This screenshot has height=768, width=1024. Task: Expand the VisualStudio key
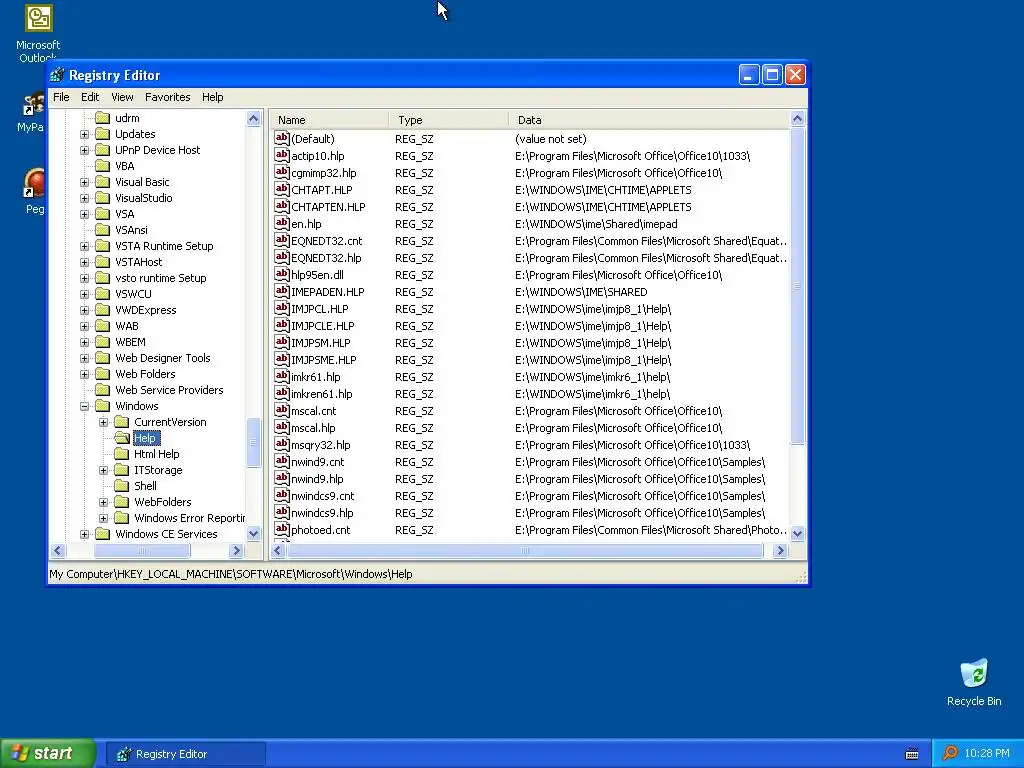click(84, 198)
